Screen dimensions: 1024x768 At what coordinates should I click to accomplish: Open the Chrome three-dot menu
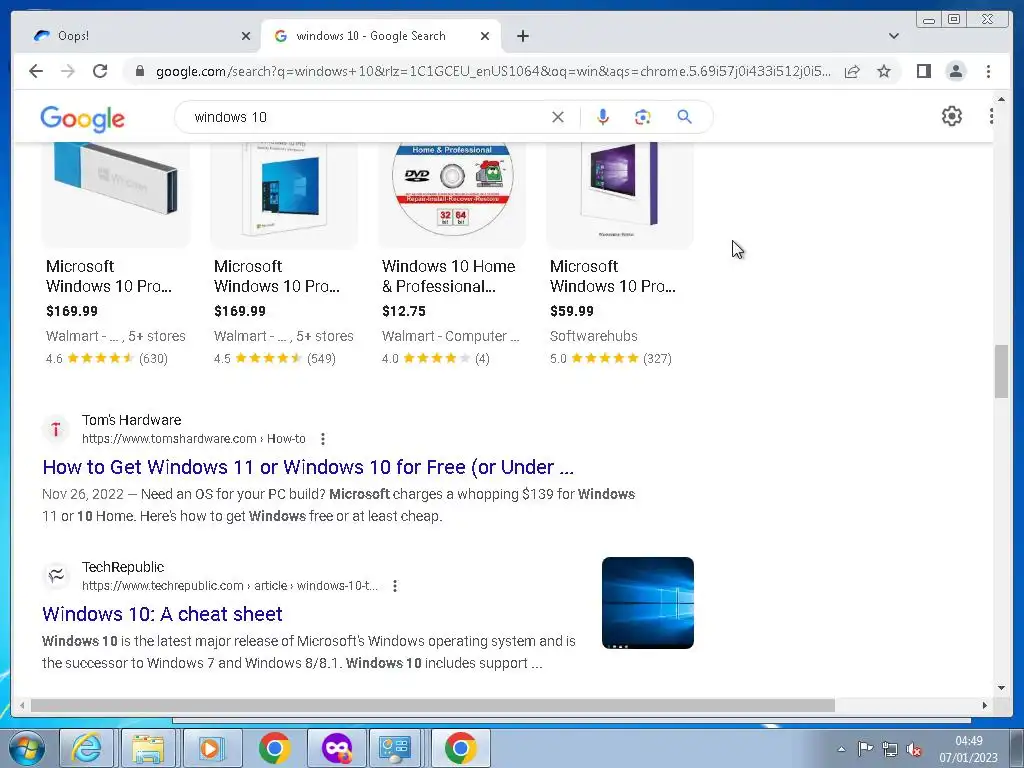pos(988,71)
